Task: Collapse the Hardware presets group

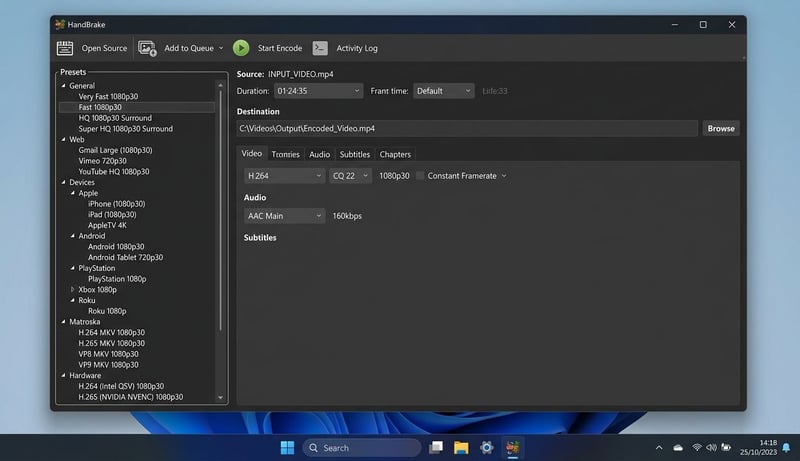Action: [64, 375]
